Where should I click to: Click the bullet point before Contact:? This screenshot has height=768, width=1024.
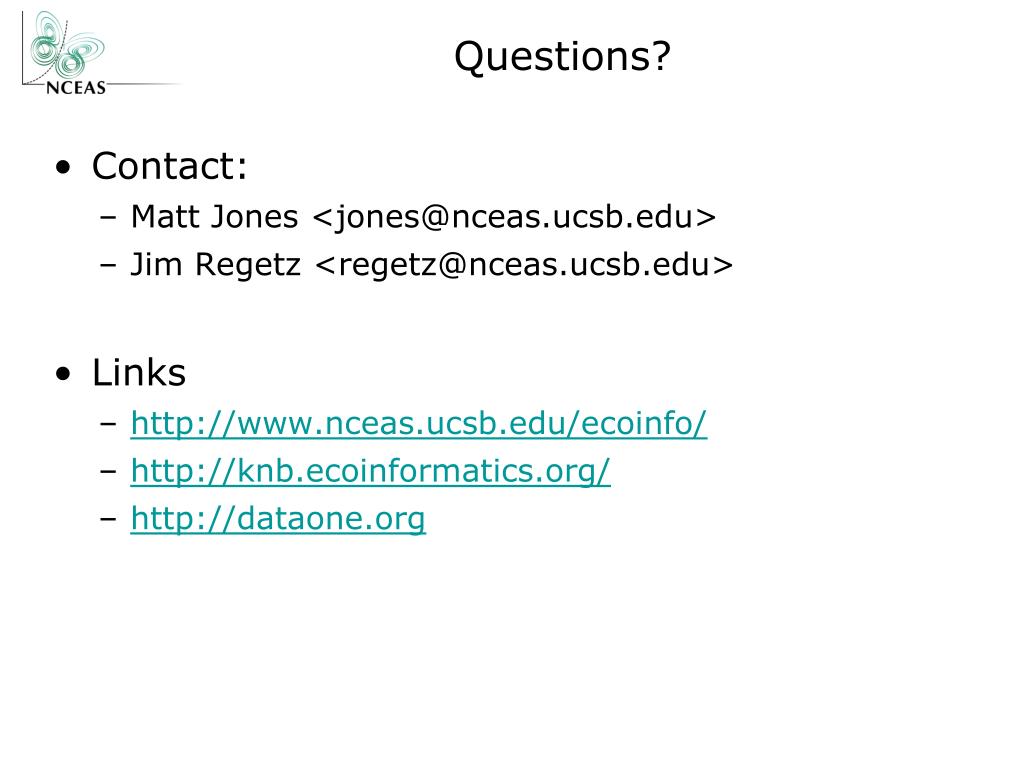(x=63, y=168)
